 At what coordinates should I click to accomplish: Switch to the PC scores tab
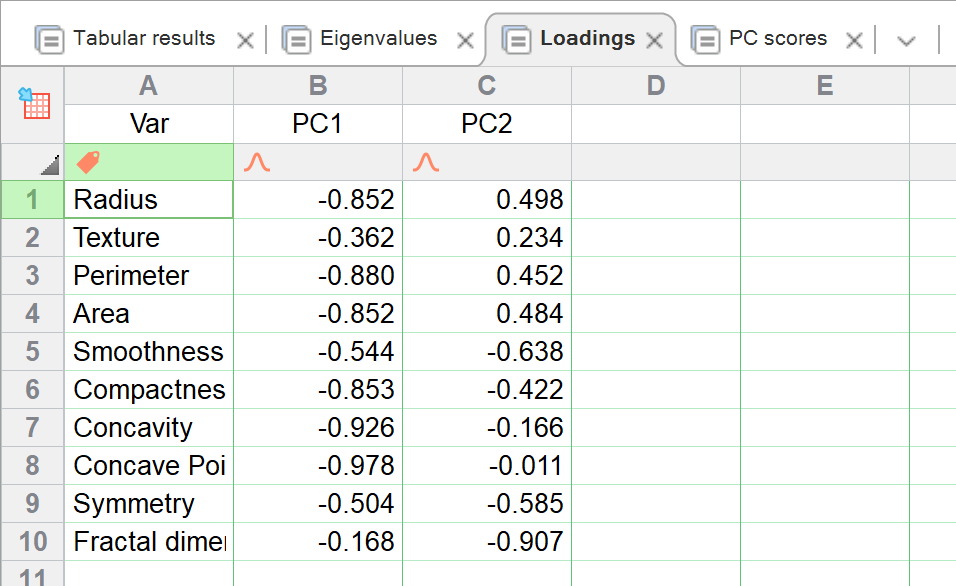(x=777, y=39)
